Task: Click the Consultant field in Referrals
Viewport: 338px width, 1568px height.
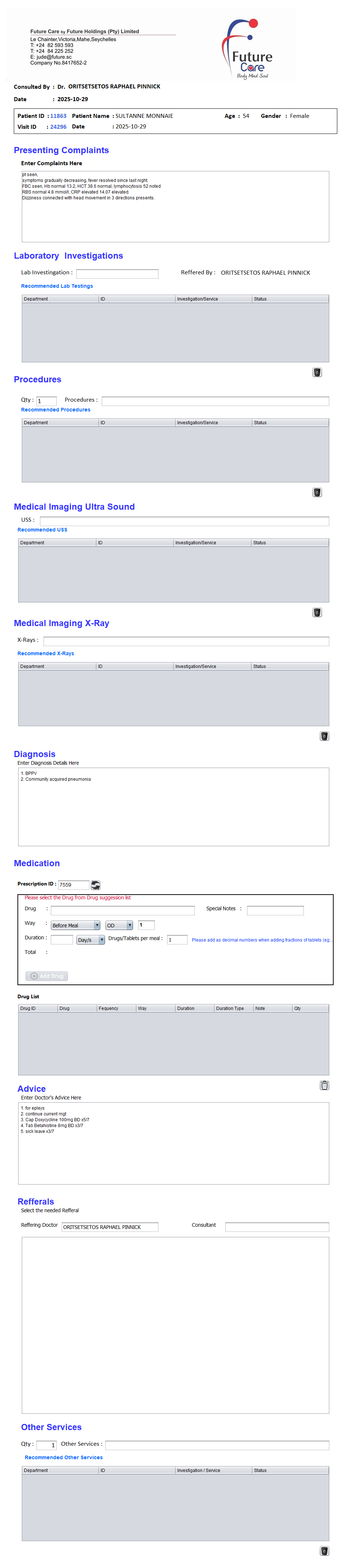Action: tap(277, 1227)
